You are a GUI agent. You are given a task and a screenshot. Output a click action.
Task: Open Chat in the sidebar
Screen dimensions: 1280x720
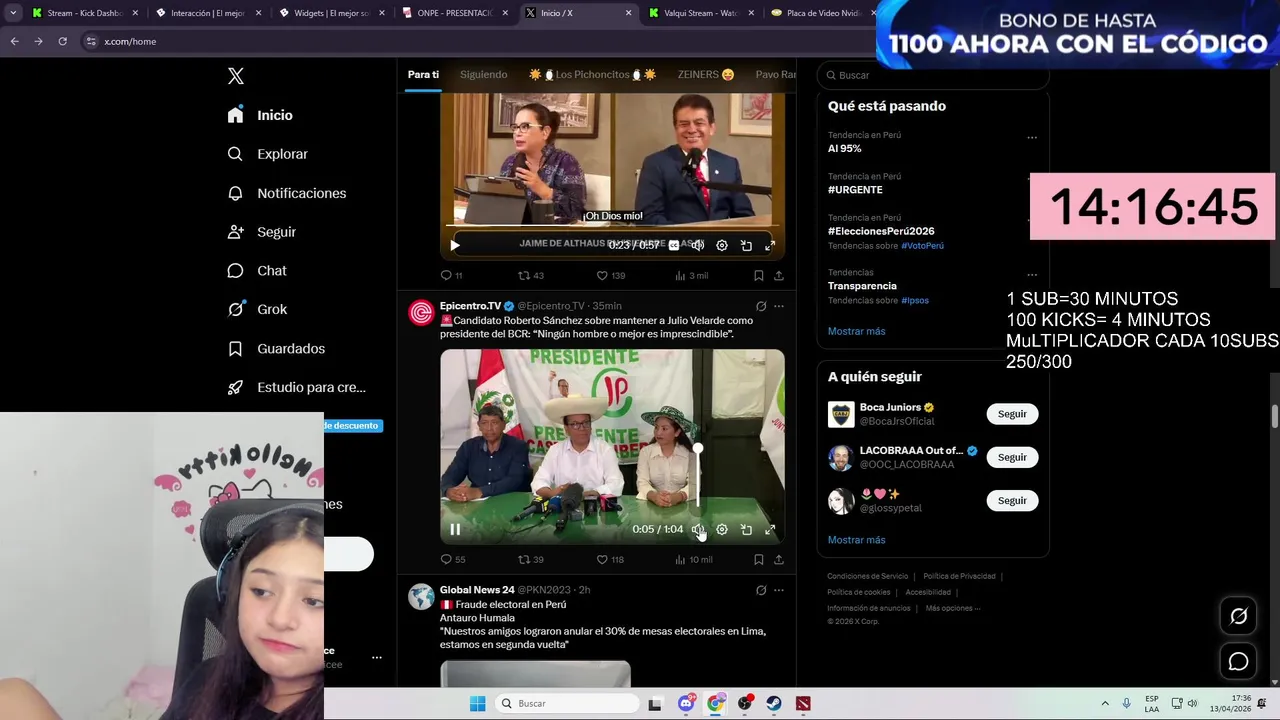[x=257, y=271]
